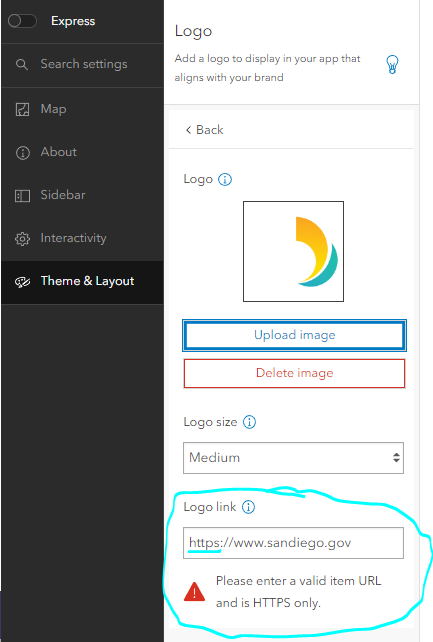Open the Logo size Medium dropdown
The width and height of the screenshot is (433, 642).
click(293, 458)
